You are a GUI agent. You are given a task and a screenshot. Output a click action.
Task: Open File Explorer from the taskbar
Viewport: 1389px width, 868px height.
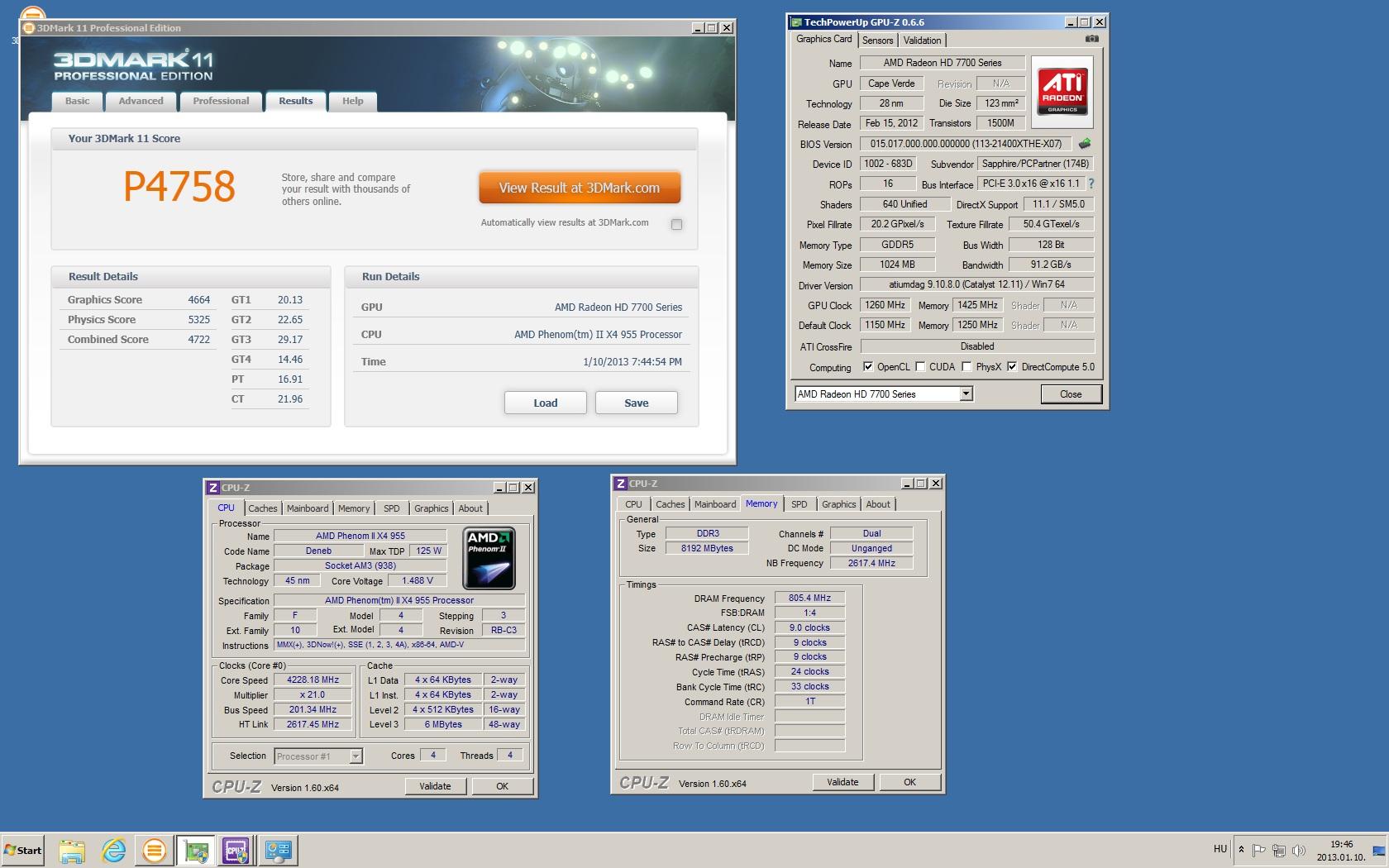72,850
